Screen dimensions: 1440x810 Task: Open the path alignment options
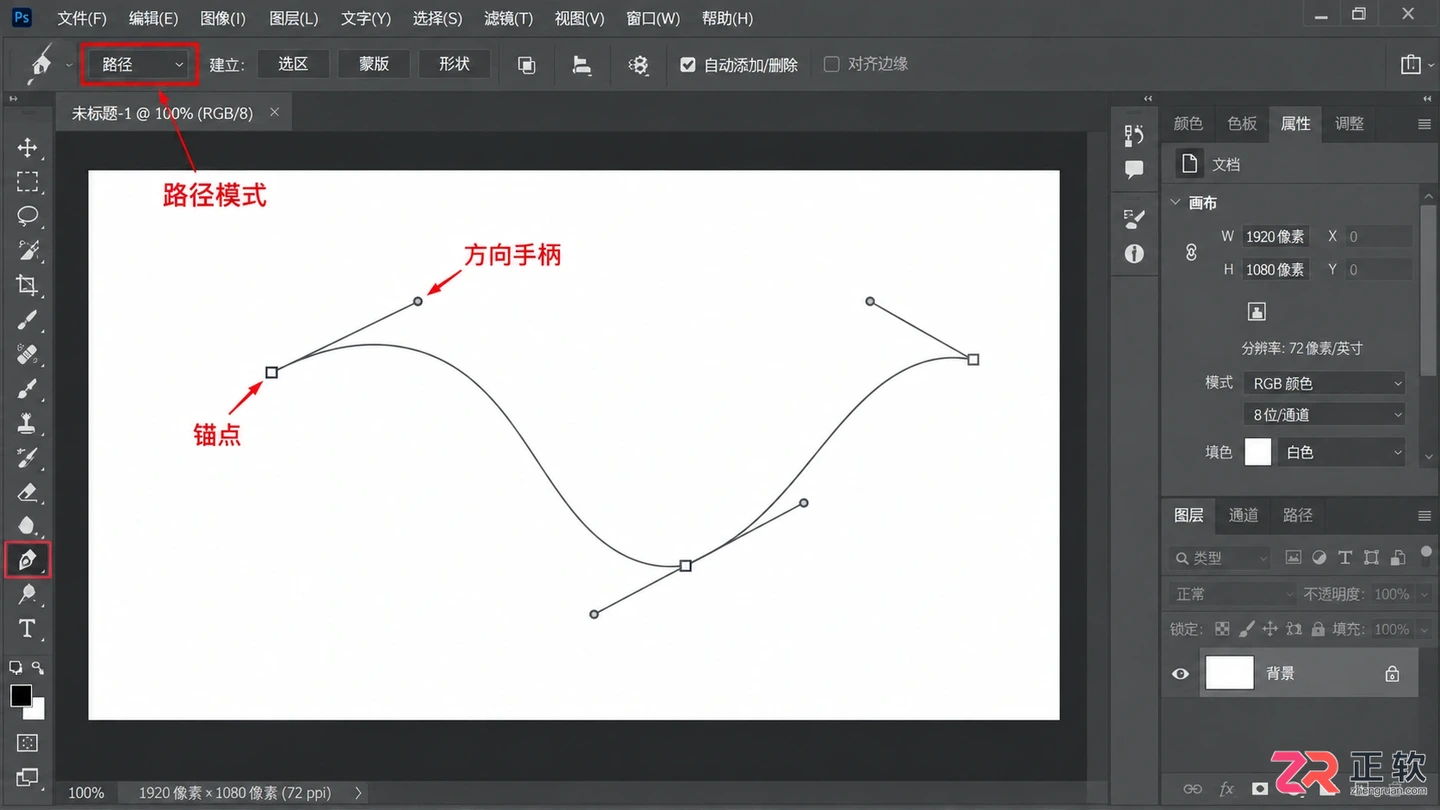click(581, 65)
